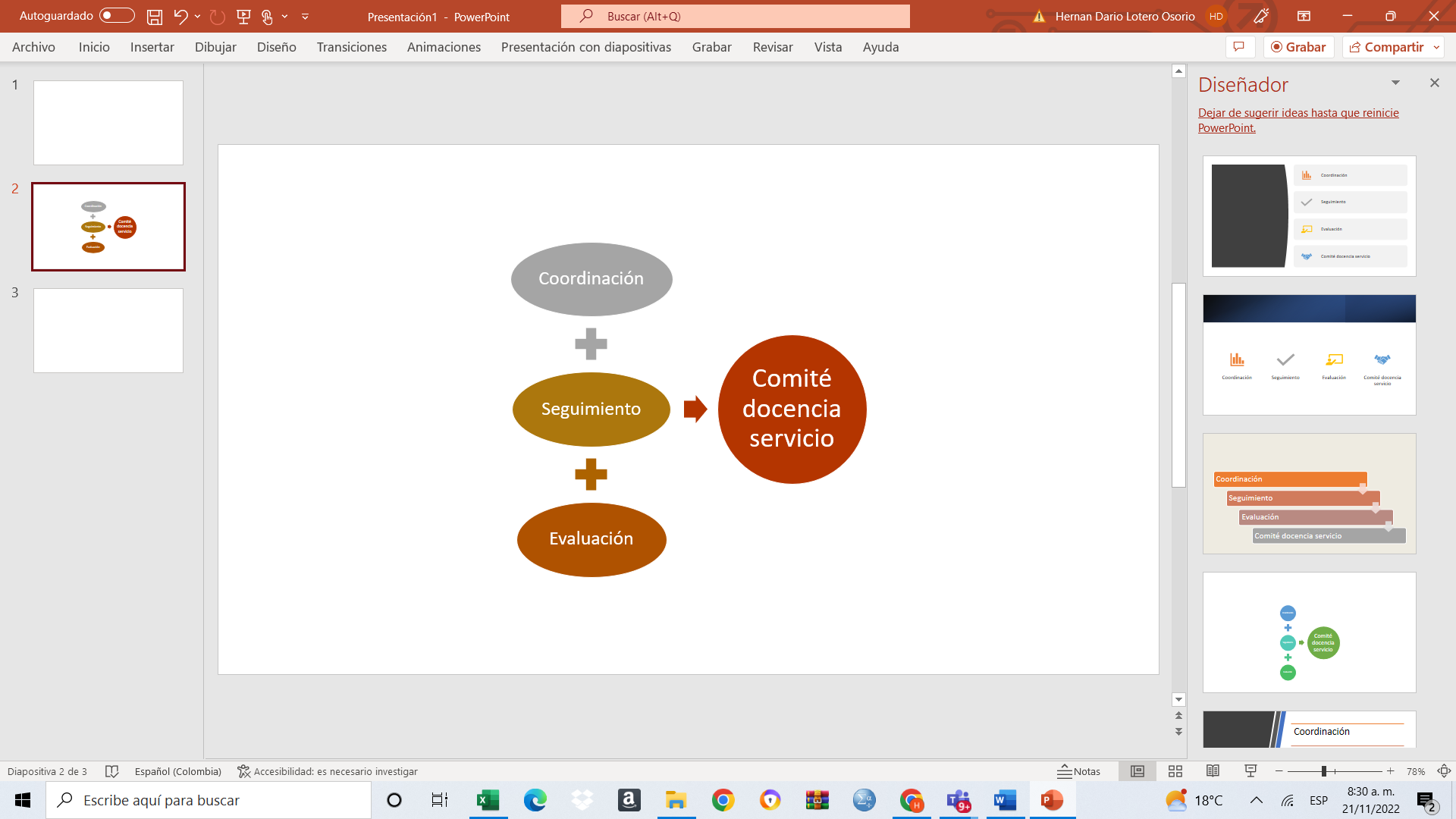Click the spell check book icon

coord(111,771)
